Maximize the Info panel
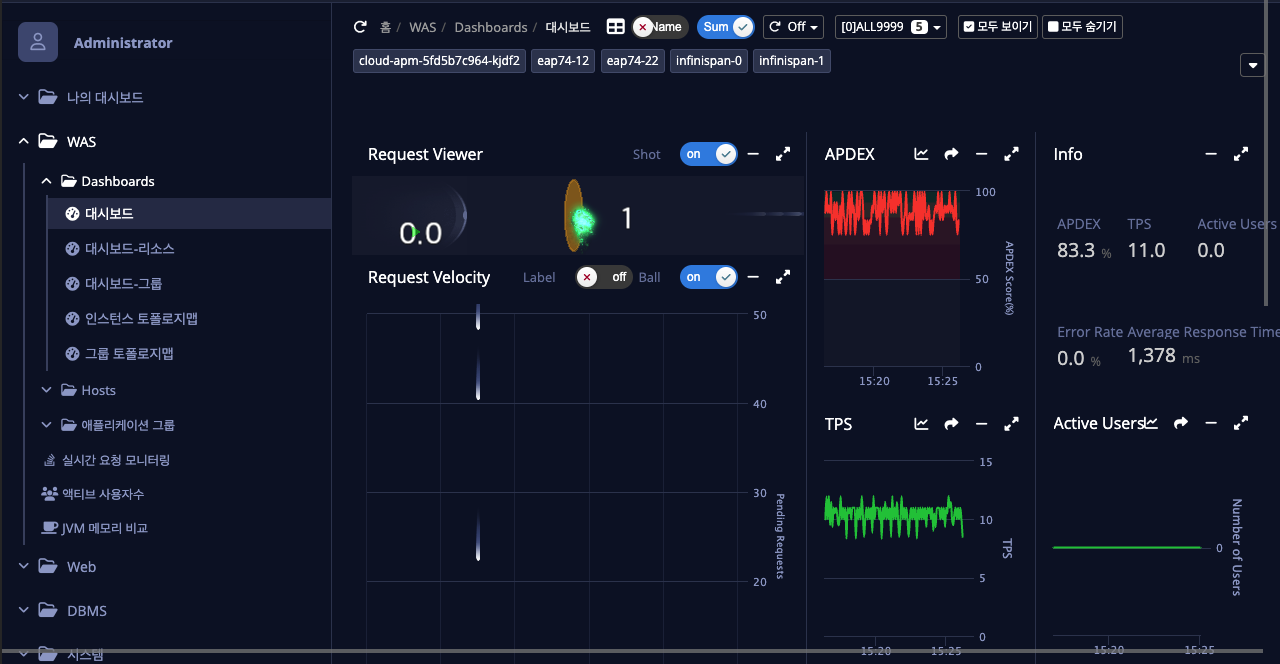1280x664 pixels. pos(1241,154)
